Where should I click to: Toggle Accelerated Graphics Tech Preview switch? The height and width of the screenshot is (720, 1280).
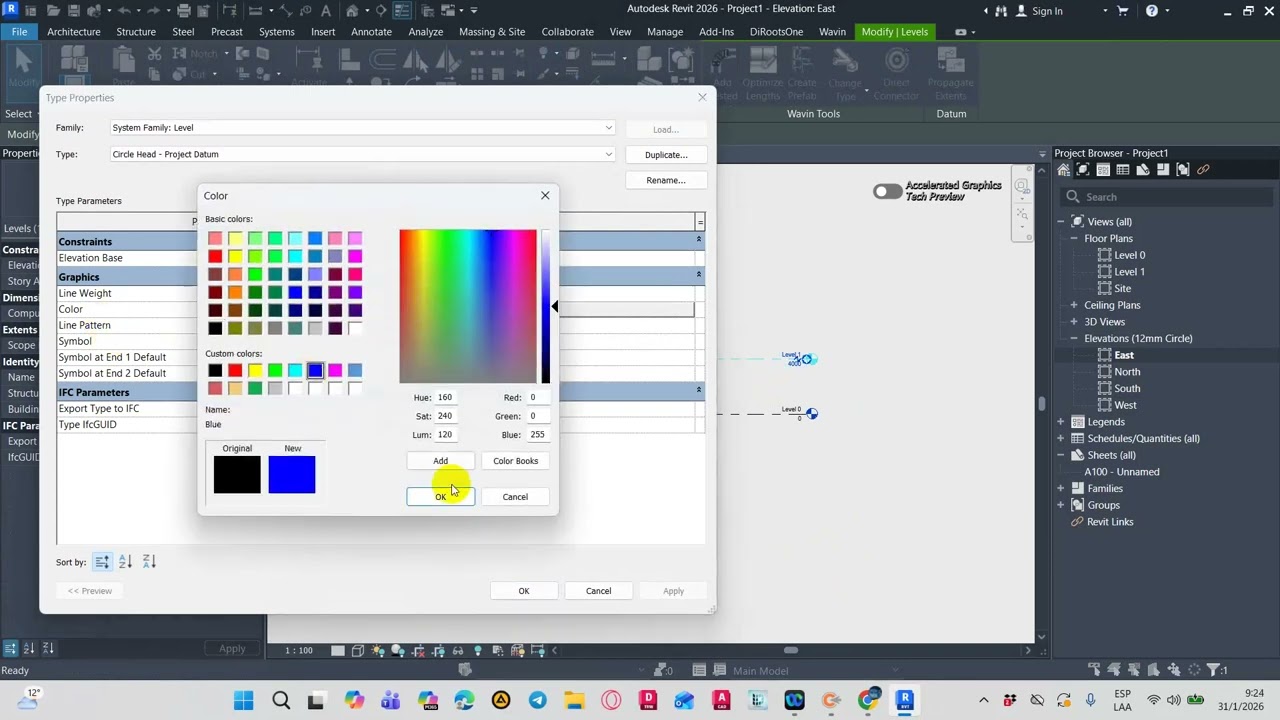click(x=887, y=191)
